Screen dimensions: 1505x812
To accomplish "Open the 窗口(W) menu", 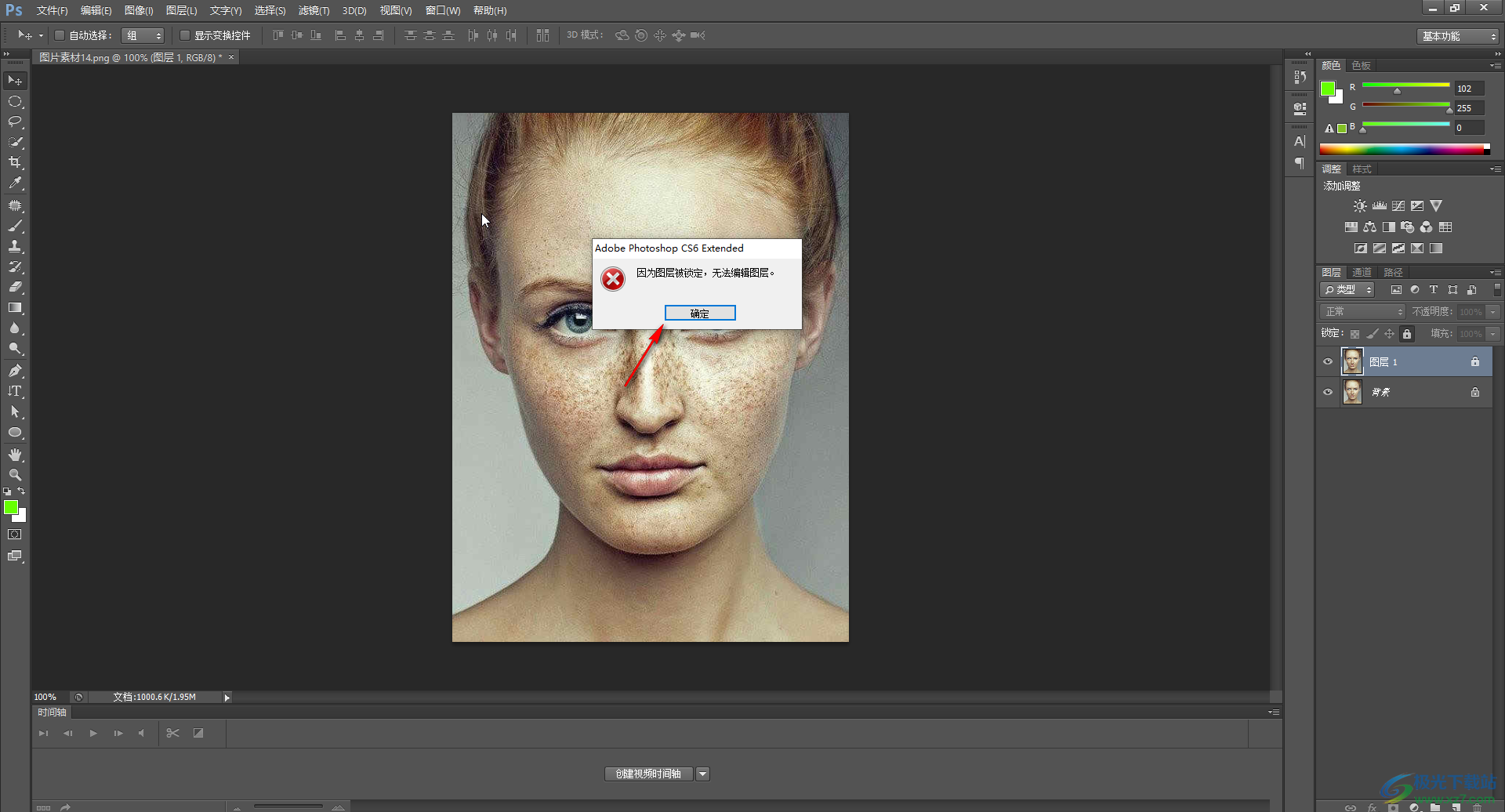I will [x=443, y=11].
